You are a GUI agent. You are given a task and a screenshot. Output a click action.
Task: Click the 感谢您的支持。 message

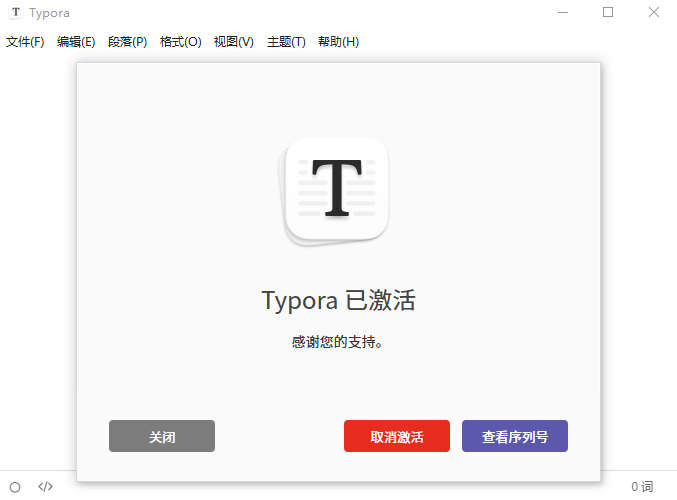[x=337, y=342]
